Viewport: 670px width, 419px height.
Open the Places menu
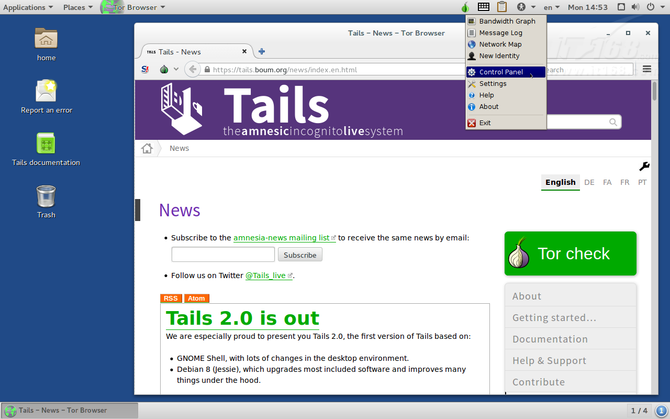coord(77,7)
